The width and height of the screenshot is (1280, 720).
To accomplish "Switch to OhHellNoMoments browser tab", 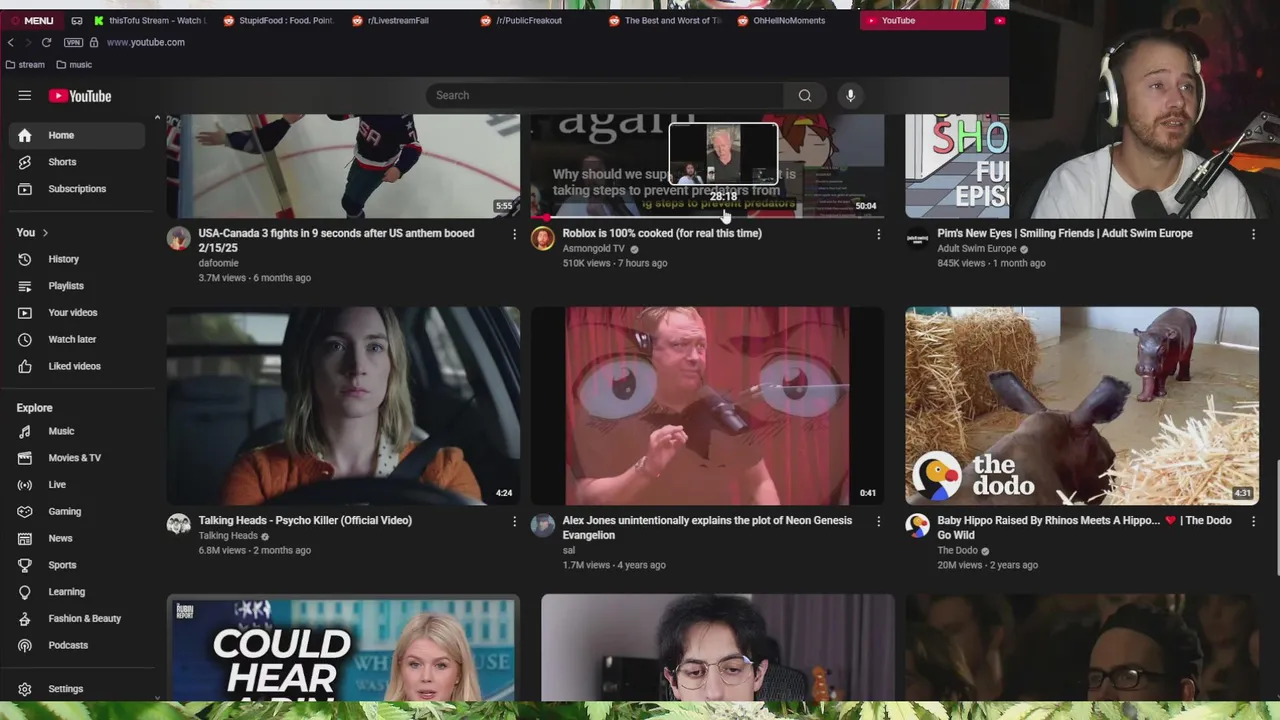I will tap(792, 20).
